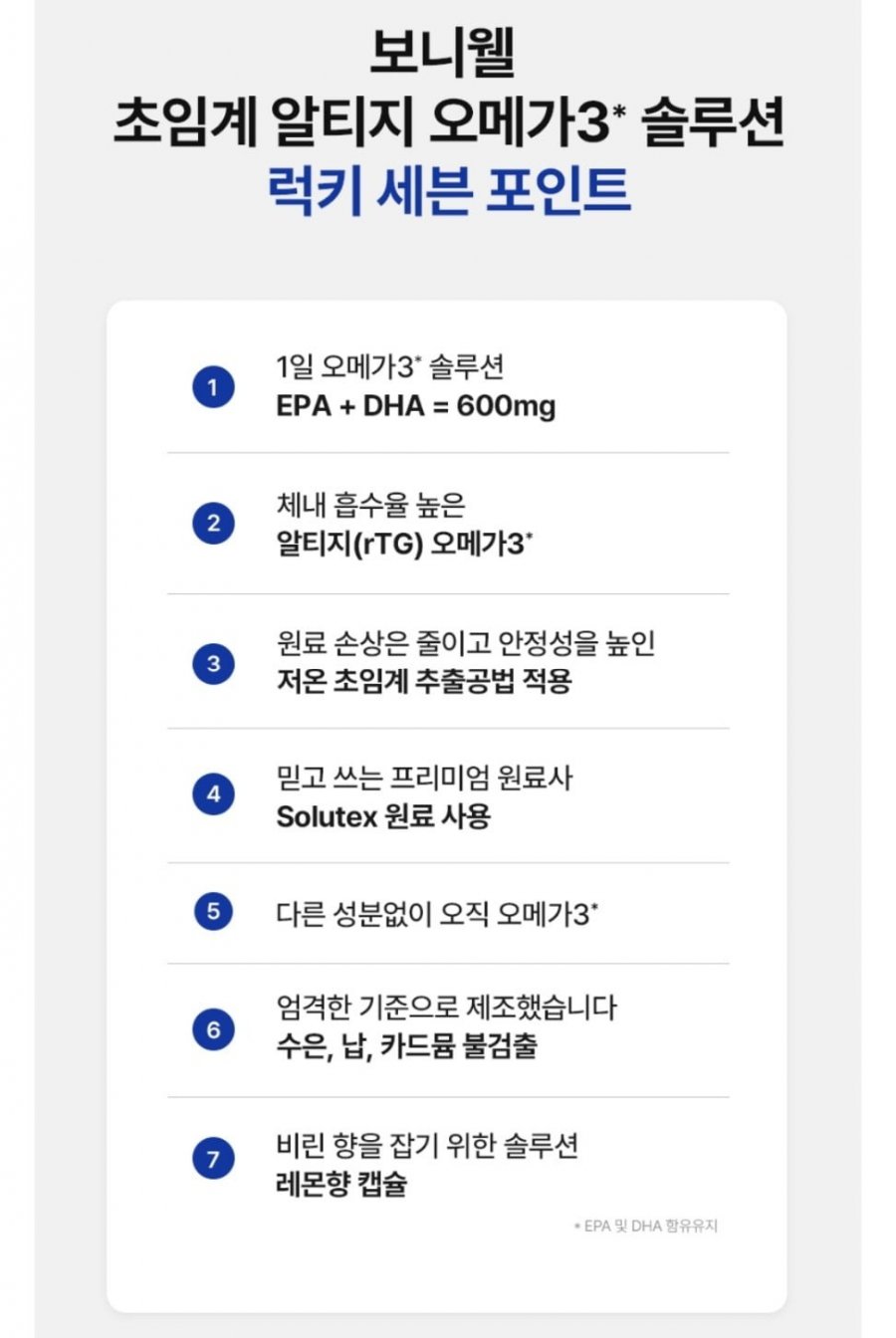Tap the '레몬향 캡슐' bold text
The height and width of the screenshot is (1338, 896).
click(341, 1185)
